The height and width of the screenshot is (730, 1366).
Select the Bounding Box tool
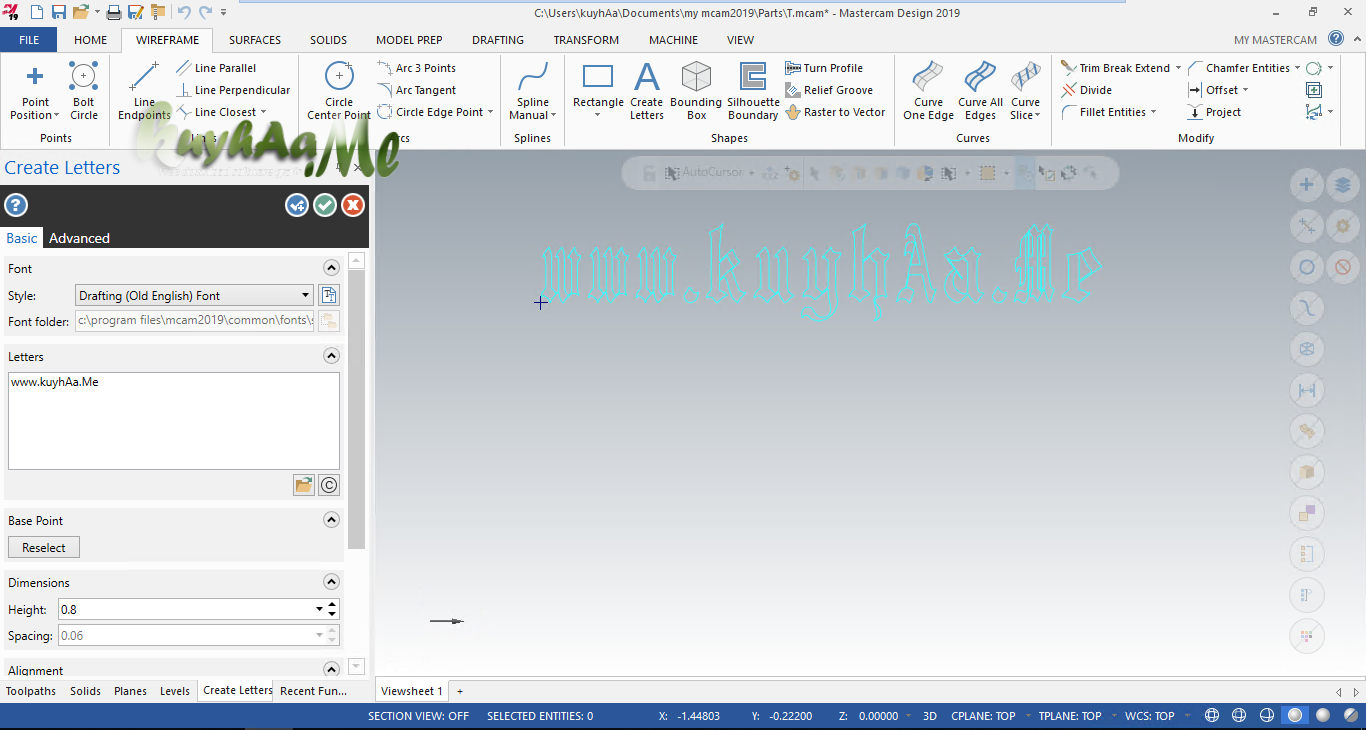coord(696,91)
